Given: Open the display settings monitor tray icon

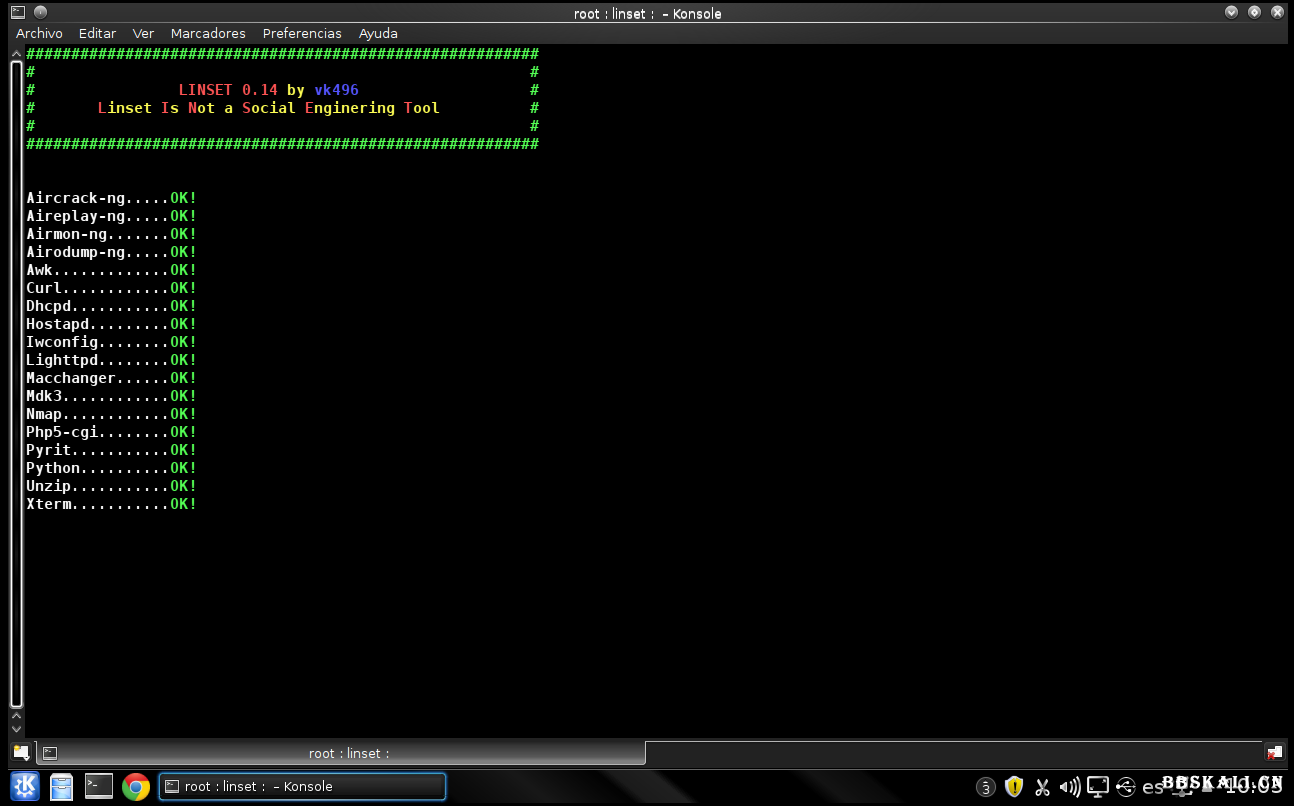Looking at the screenshot, I should tap(1098, 787).
